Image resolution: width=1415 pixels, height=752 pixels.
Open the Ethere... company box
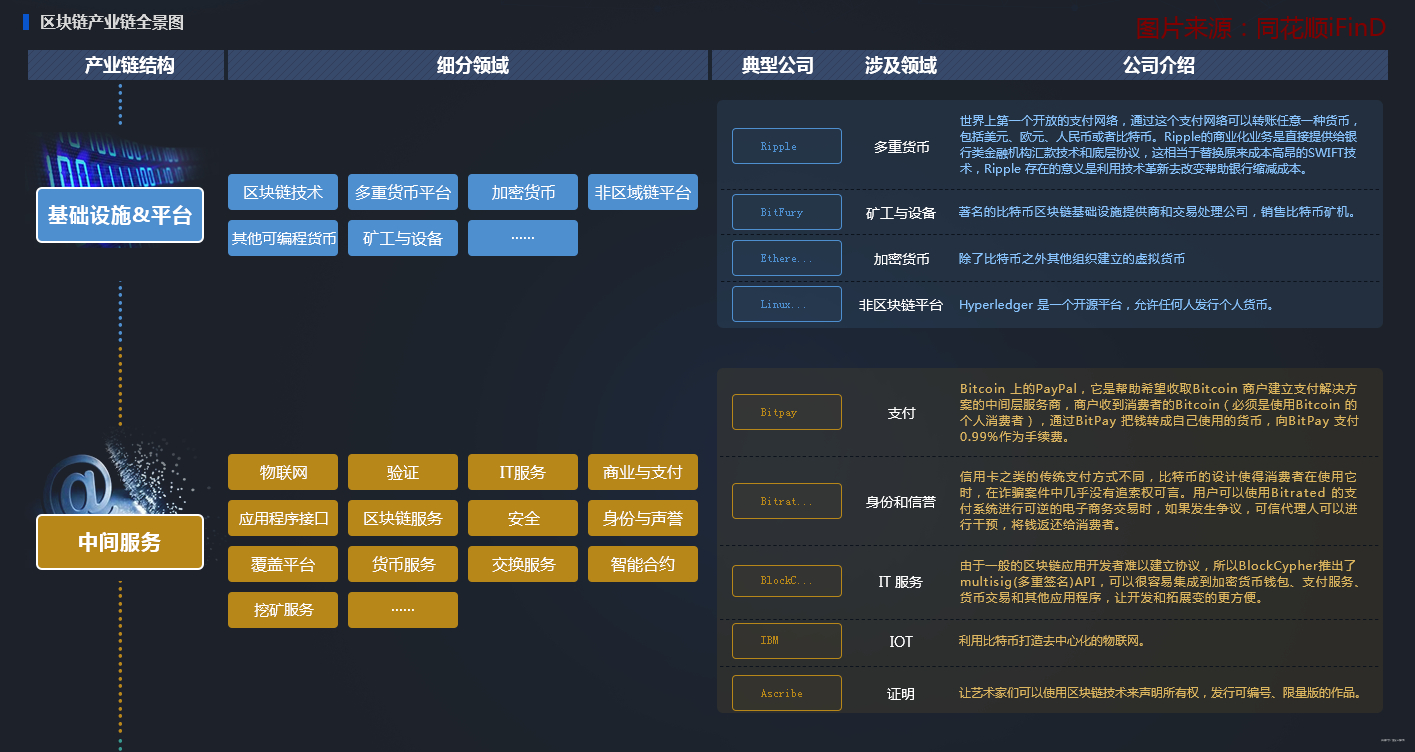click(787, 258)
